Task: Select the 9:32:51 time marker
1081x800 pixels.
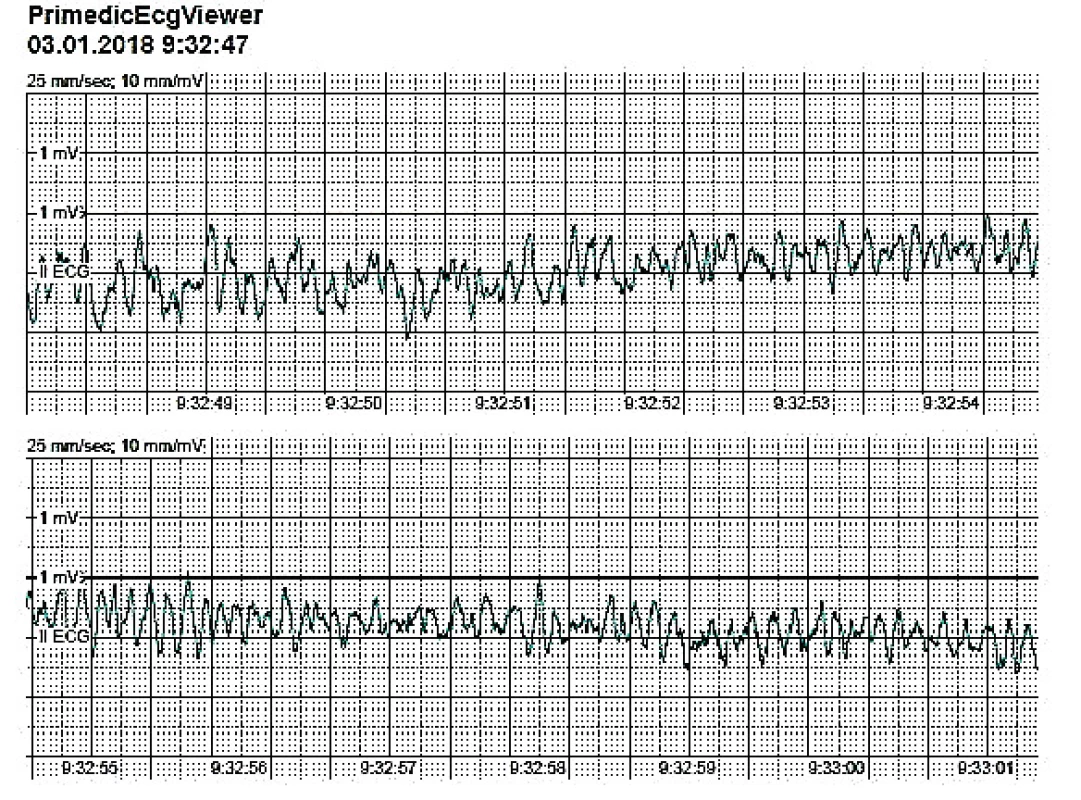Action: (x=503, y=403)
